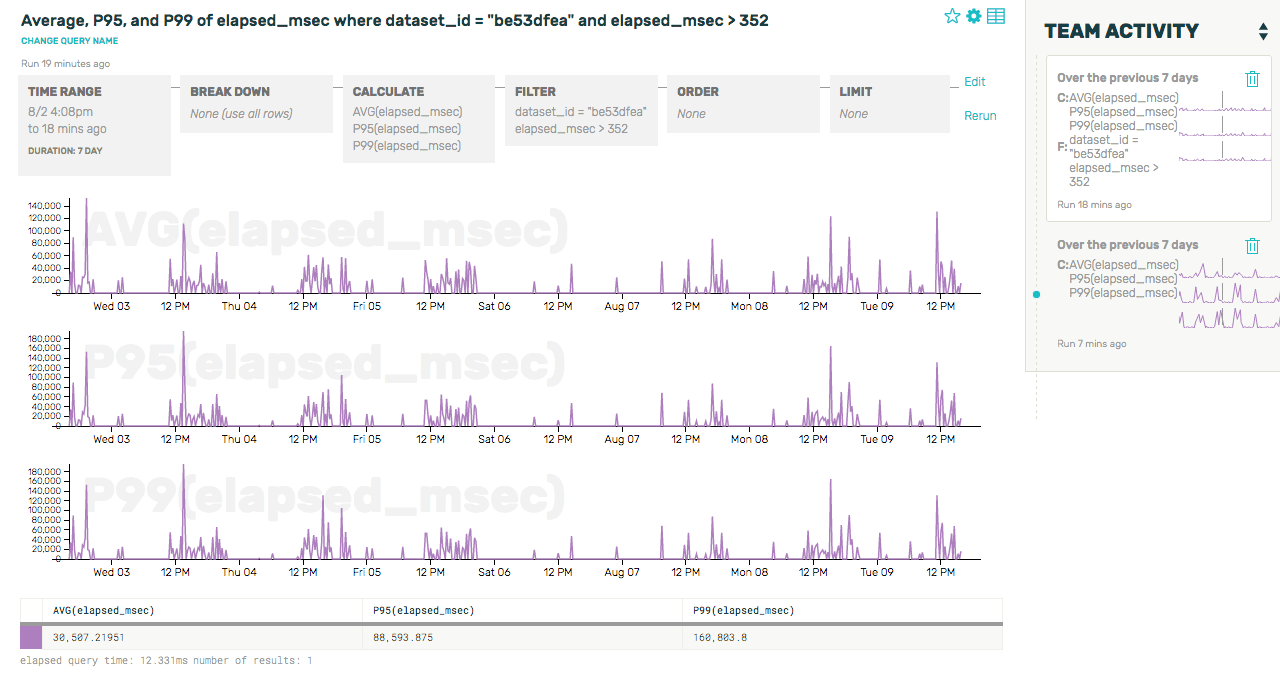Delete the top Team Activity card via trash icon
Viewport: 1280px width, 700px height.
1252,78
